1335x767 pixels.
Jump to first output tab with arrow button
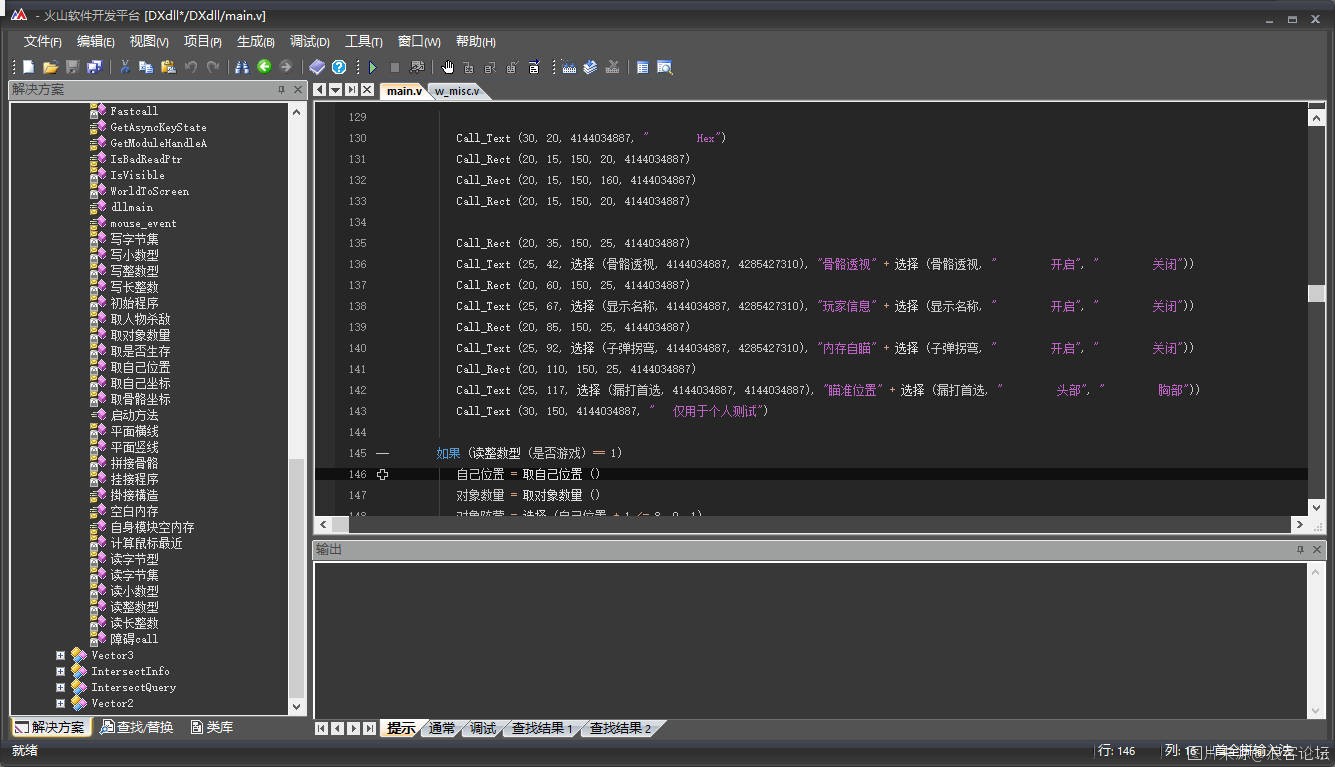coord(321,728)
